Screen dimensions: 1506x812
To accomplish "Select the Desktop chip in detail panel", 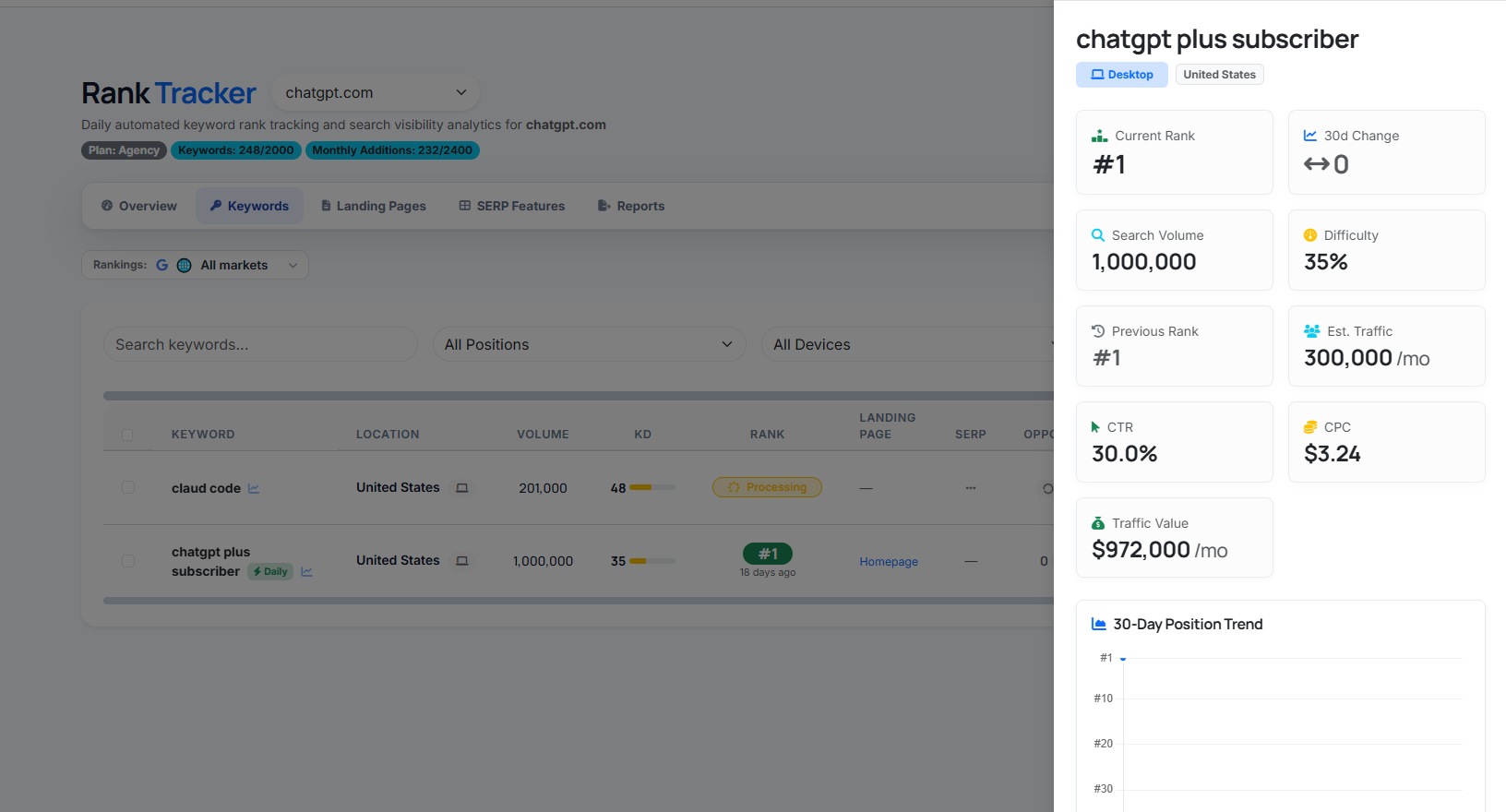I will tap(1122, 75).
